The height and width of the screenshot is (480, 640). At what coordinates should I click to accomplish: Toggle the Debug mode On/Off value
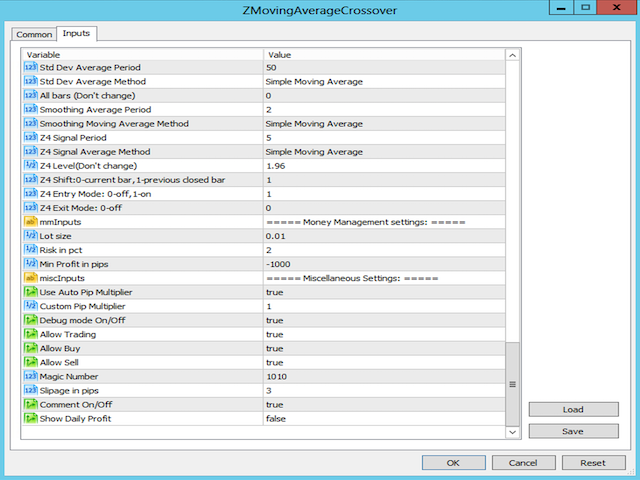click(384, 320)
